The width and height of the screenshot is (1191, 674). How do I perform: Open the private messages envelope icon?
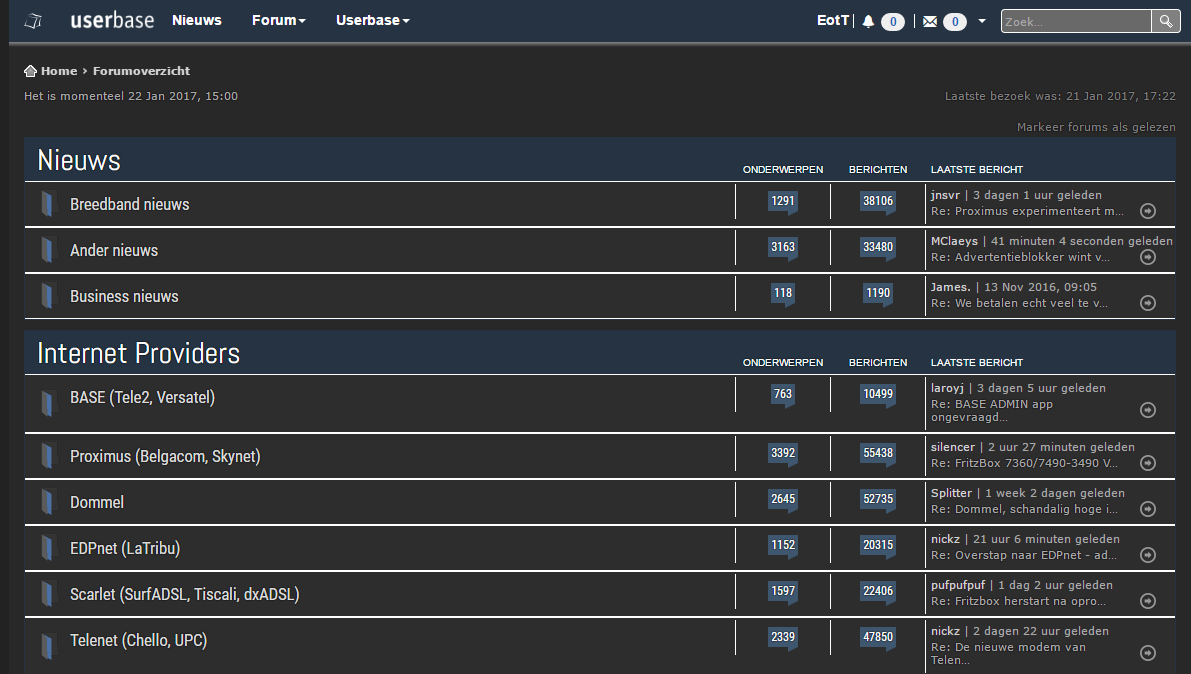coord(930,21)
